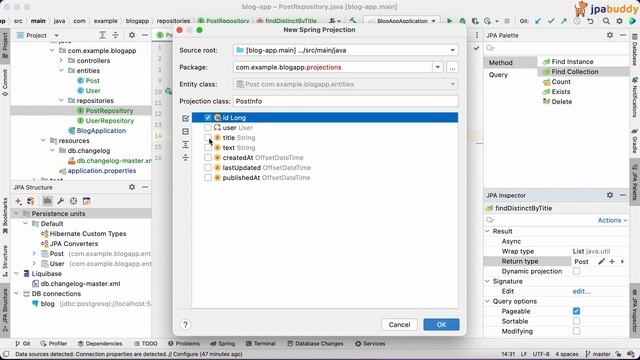This screenshot has height=360, width=640.
Task: Check the lastUpdated attribute checkbox
Action: [x=208, y=168]
